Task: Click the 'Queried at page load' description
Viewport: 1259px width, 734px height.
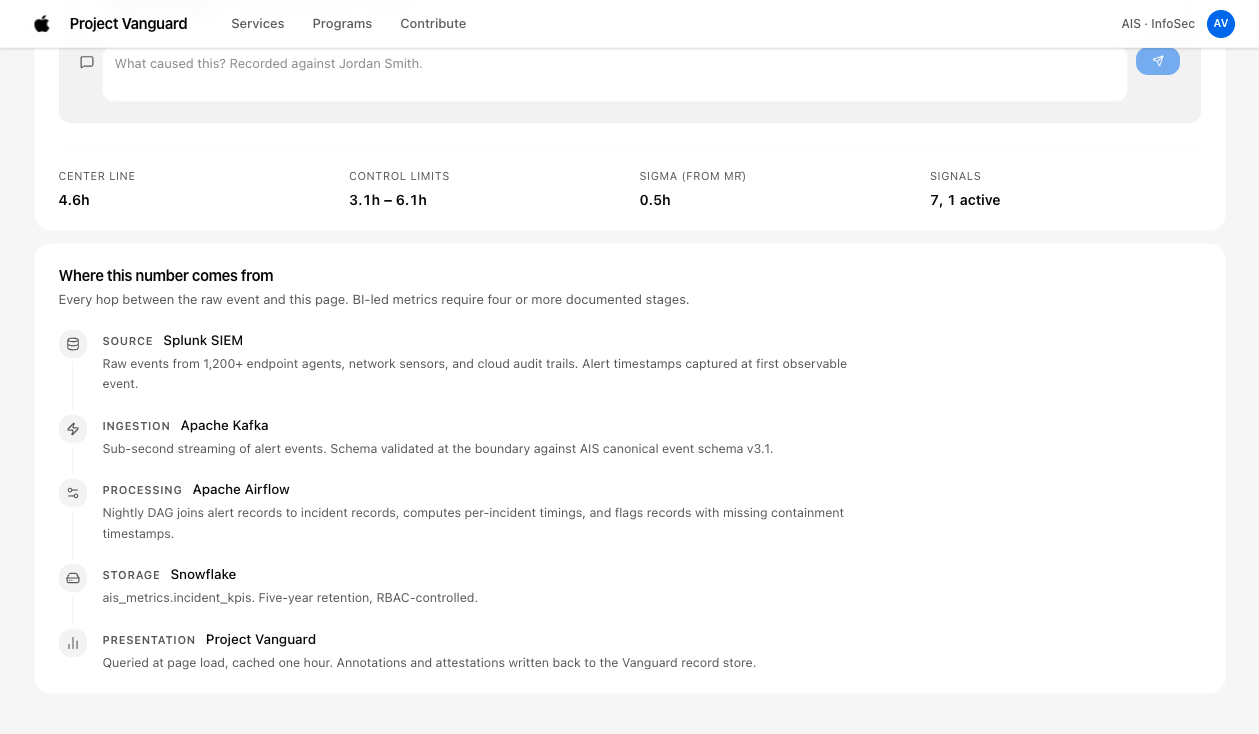Action: (429, 662)
